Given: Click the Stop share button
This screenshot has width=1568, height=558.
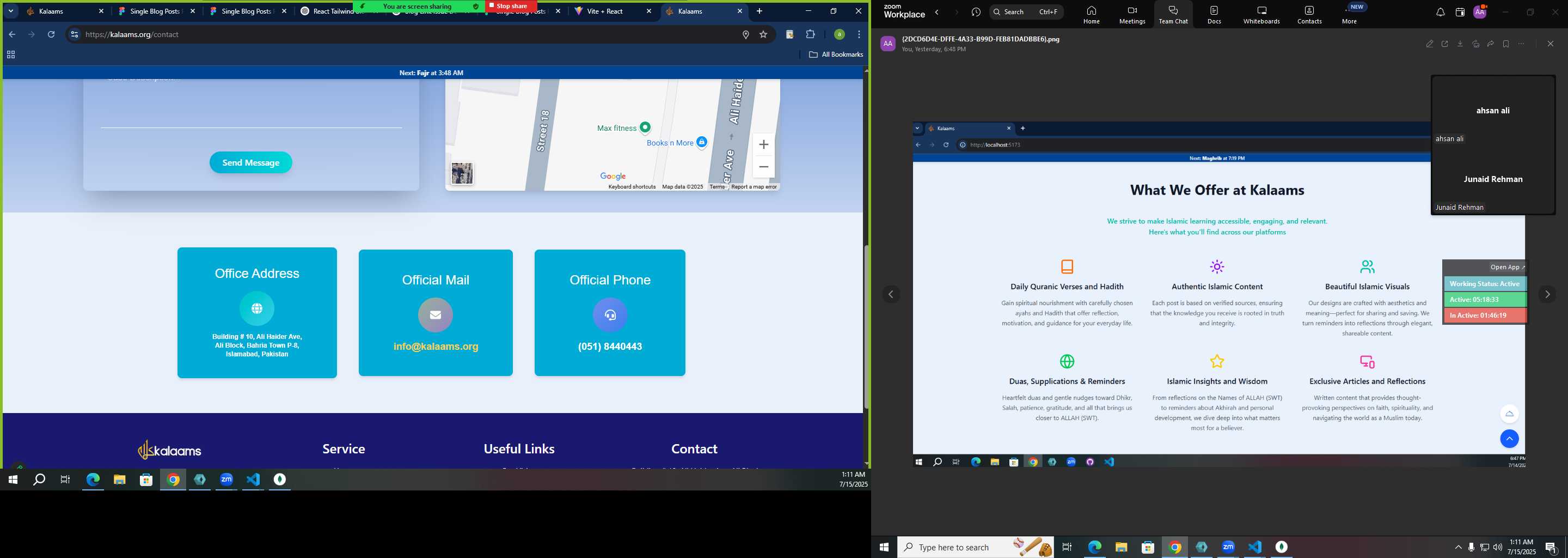Looking at the screenshot, I should point(511,6).
